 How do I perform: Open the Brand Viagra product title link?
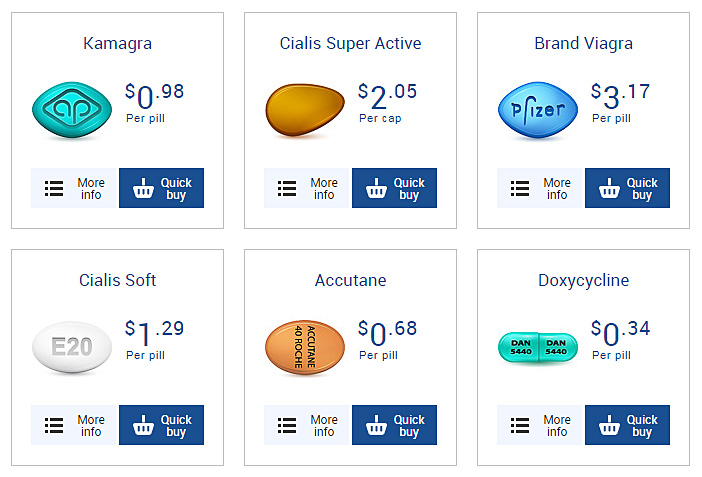tap(583, 43)
